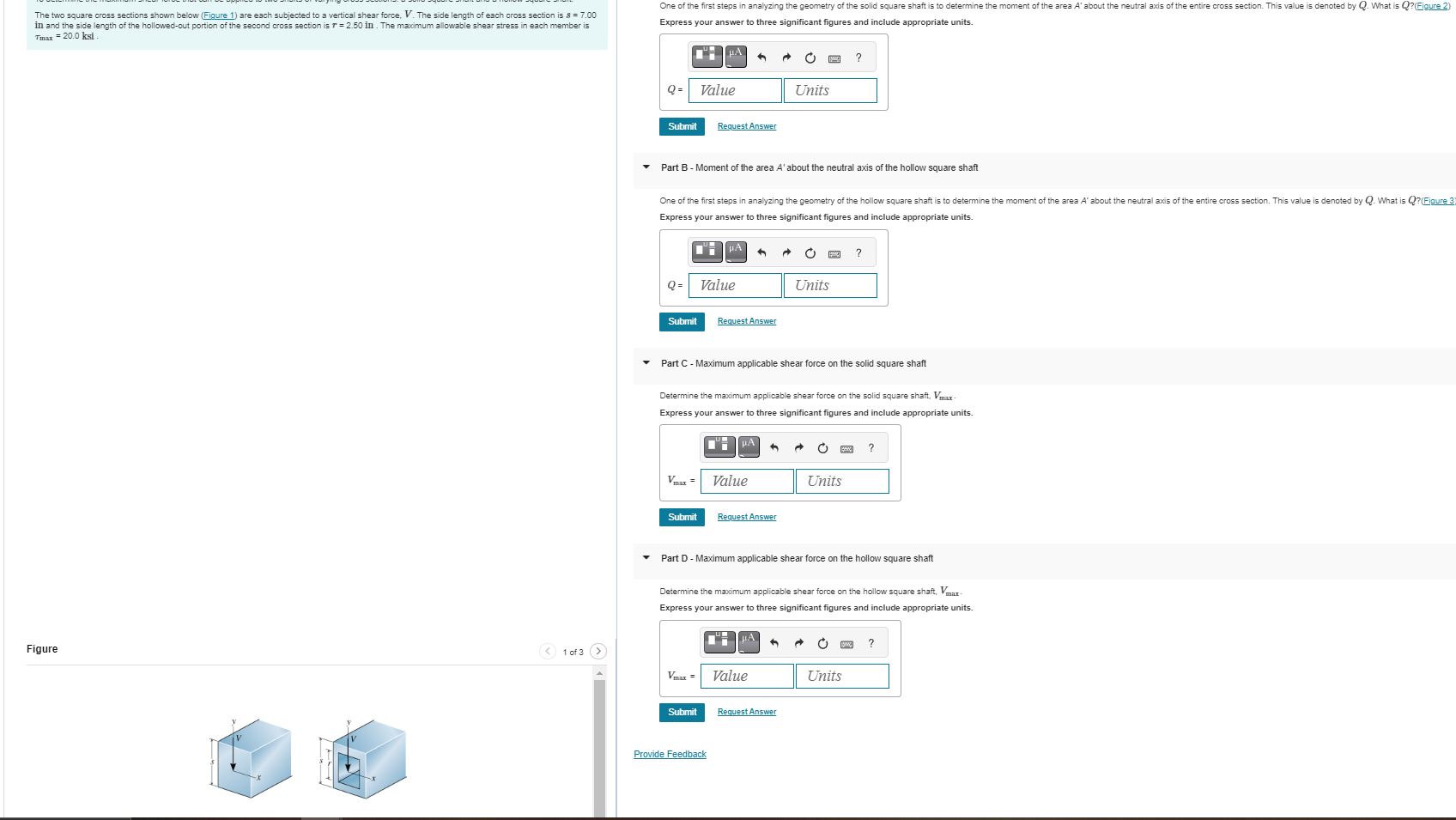This screenshot has width=1456, height=820.
Task: Focus the Part C Vmax Units field
Action: click(842, 481)
